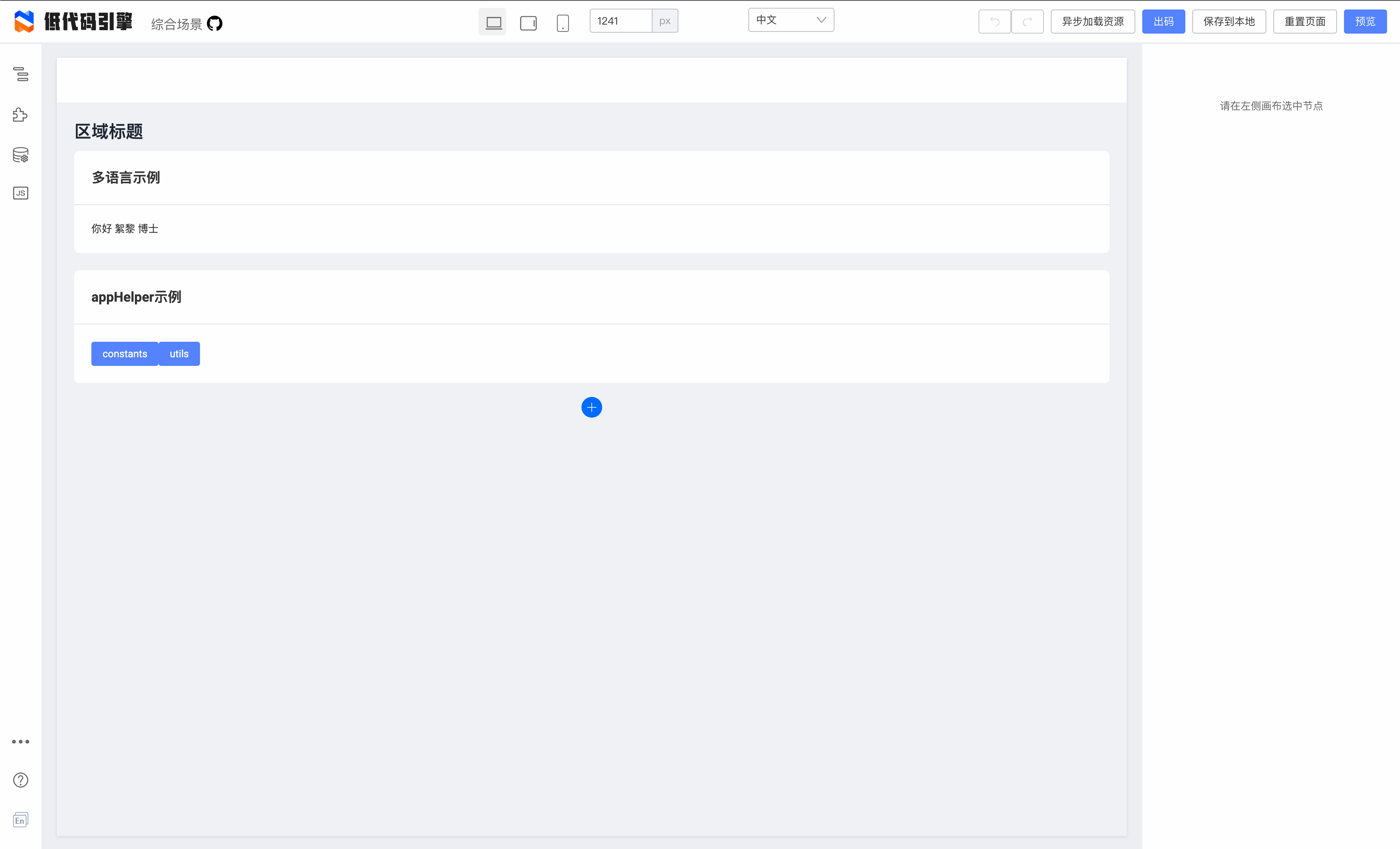Open the outline tree panel icon

tap(20, 74)
